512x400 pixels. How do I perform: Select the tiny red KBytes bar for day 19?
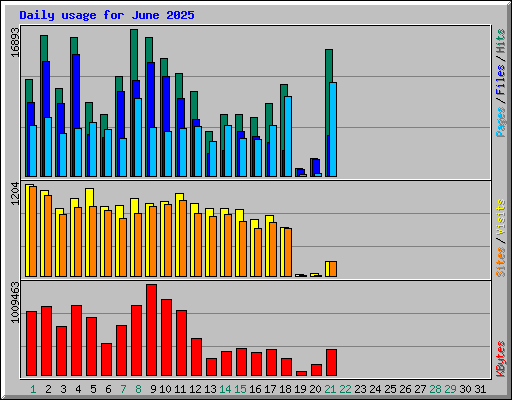click(x=301, y=374)
